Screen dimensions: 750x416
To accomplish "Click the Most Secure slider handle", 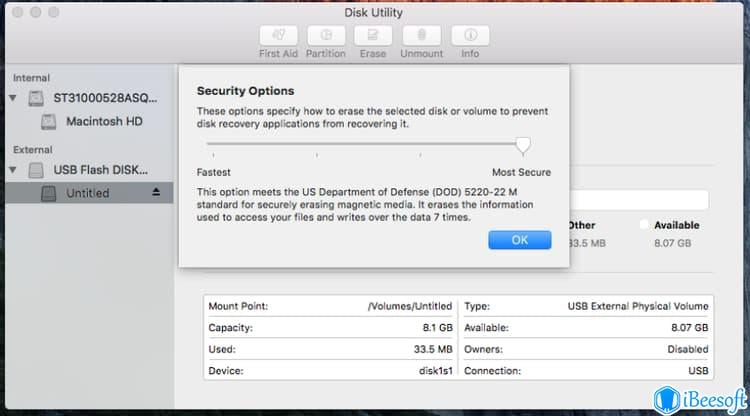I will (x=523, y=145).
